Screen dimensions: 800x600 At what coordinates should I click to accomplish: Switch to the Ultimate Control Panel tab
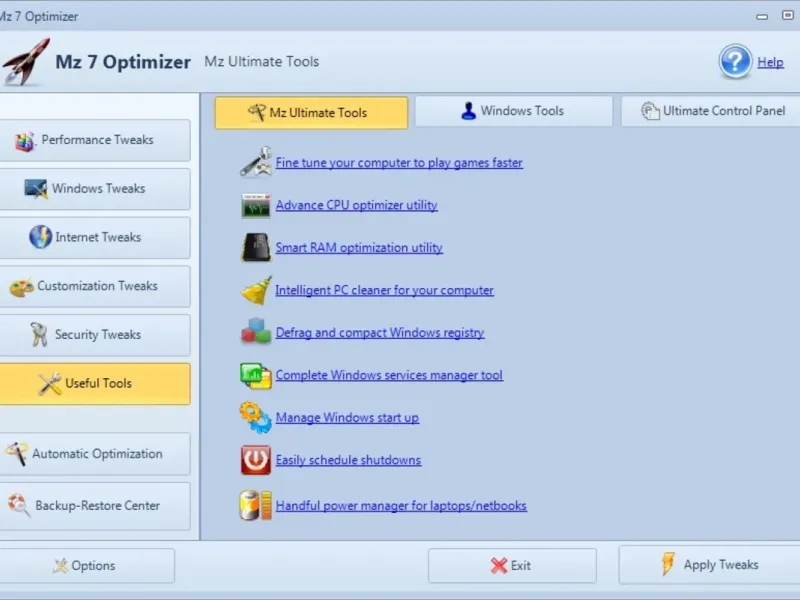pos(710,111)
